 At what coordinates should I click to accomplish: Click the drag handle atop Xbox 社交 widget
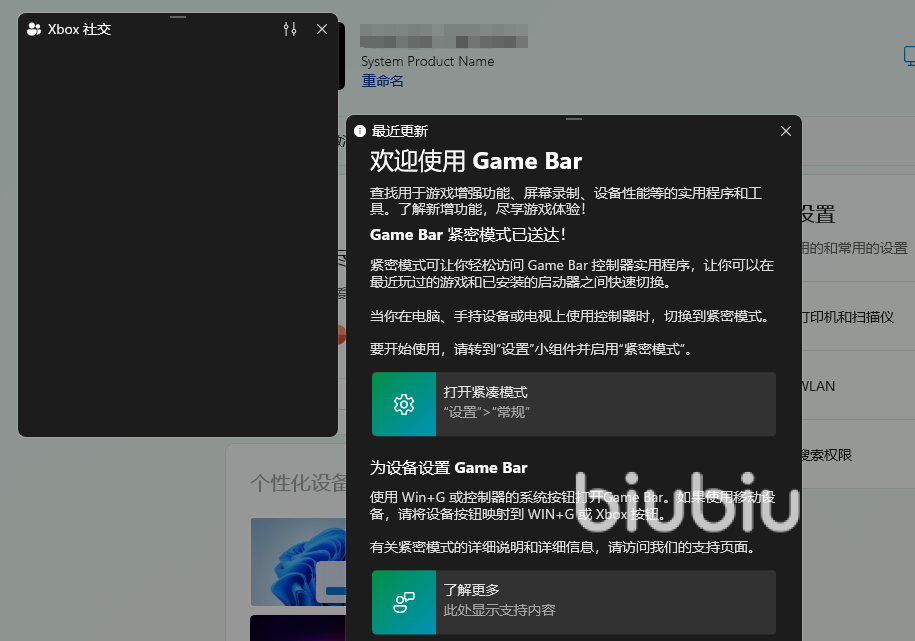tap(178, 17)
